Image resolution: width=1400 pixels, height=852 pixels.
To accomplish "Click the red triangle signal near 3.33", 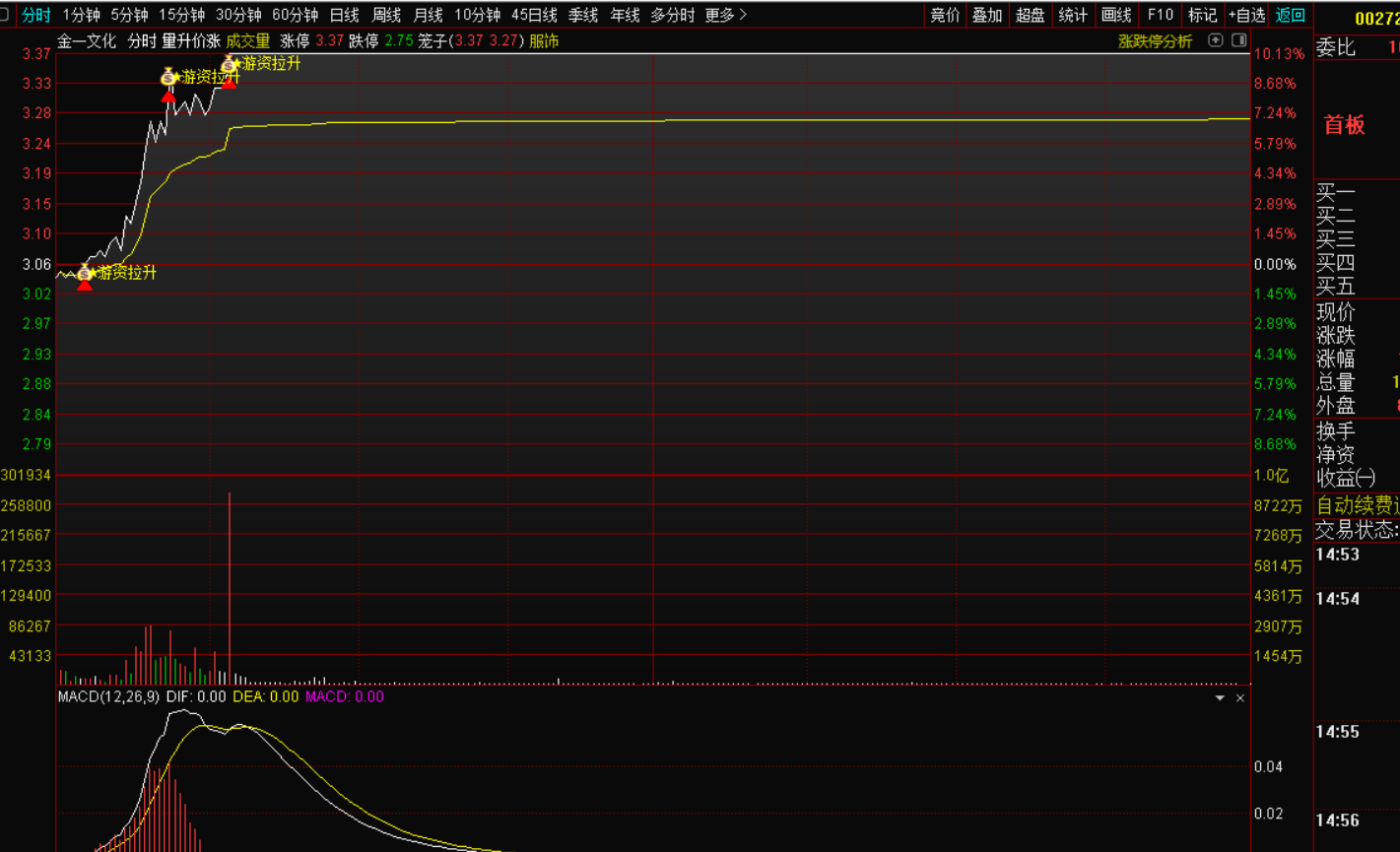I will point(168,97).
